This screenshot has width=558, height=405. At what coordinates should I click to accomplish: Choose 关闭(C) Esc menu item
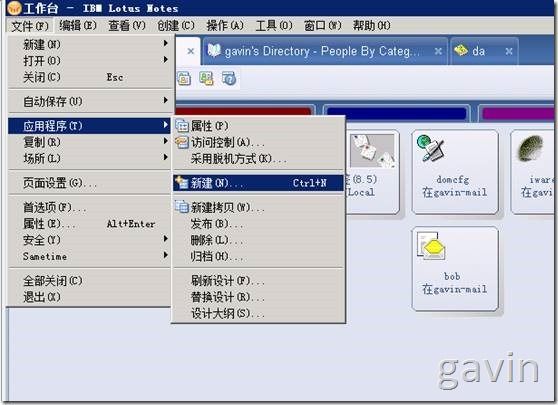point(90,77)
